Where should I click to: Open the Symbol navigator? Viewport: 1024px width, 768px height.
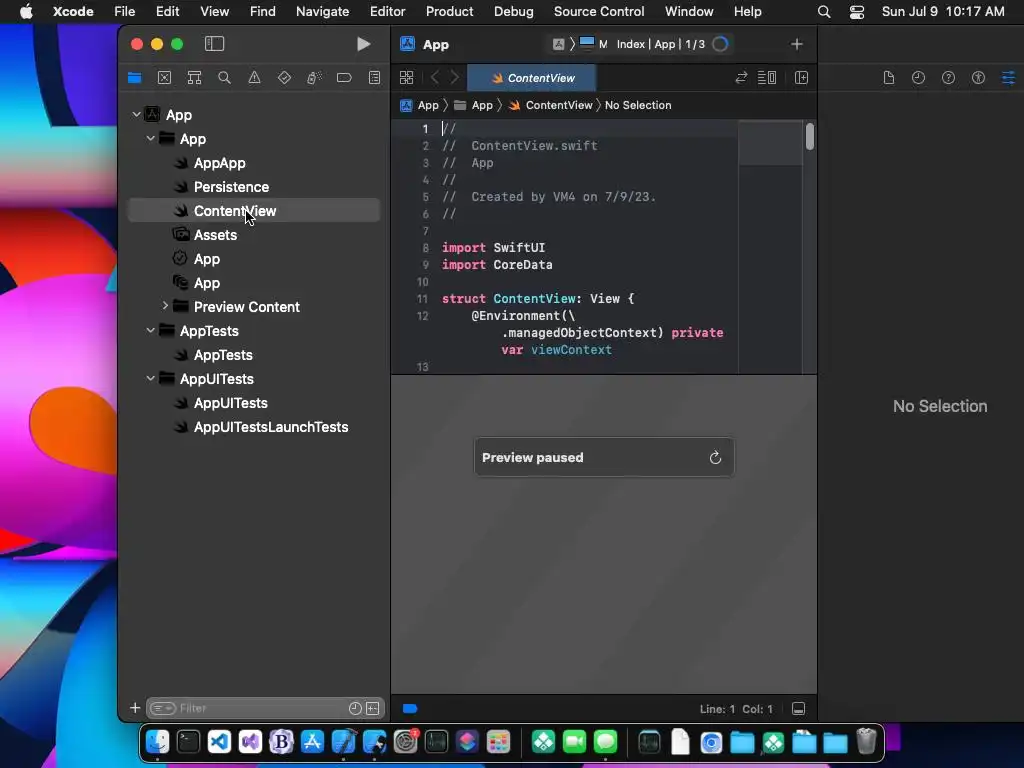[x=194, y=78]
